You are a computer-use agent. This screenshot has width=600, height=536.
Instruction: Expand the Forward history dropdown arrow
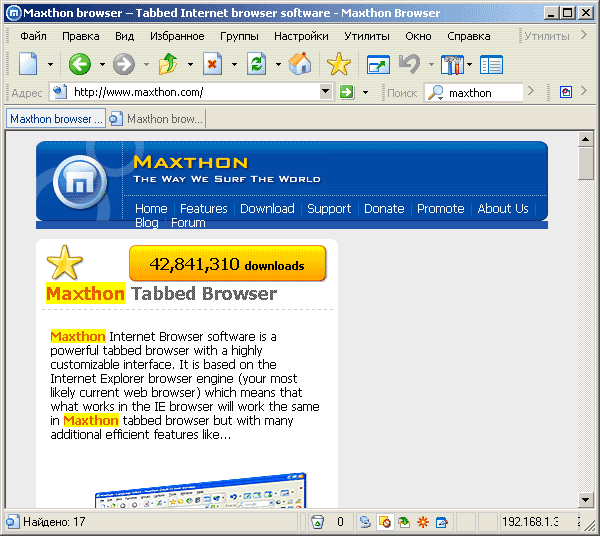click(146, 64)
